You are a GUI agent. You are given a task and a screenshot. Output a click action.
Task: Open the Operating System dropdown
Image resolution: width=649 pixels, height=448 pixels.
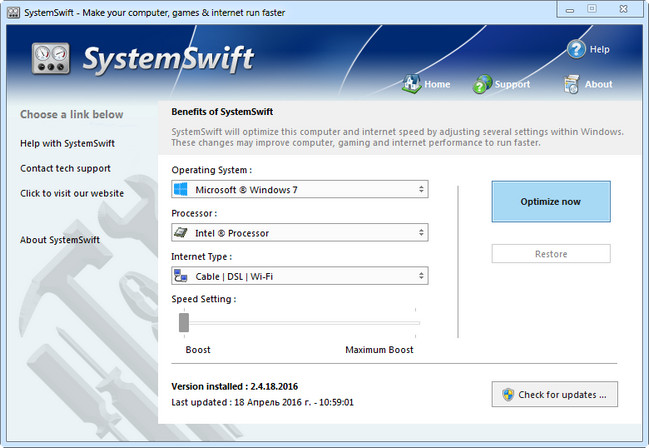point(300,189)
